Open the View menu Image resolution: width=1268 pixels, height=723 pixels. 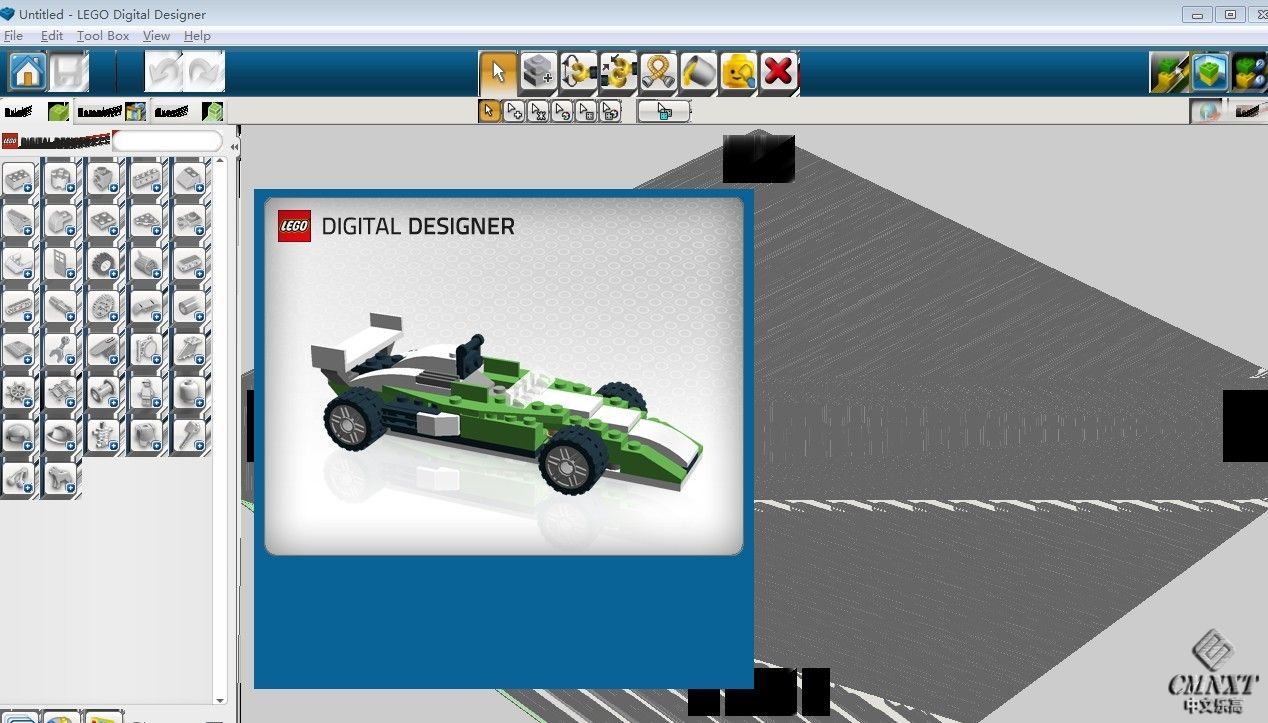tap(156, 35)
